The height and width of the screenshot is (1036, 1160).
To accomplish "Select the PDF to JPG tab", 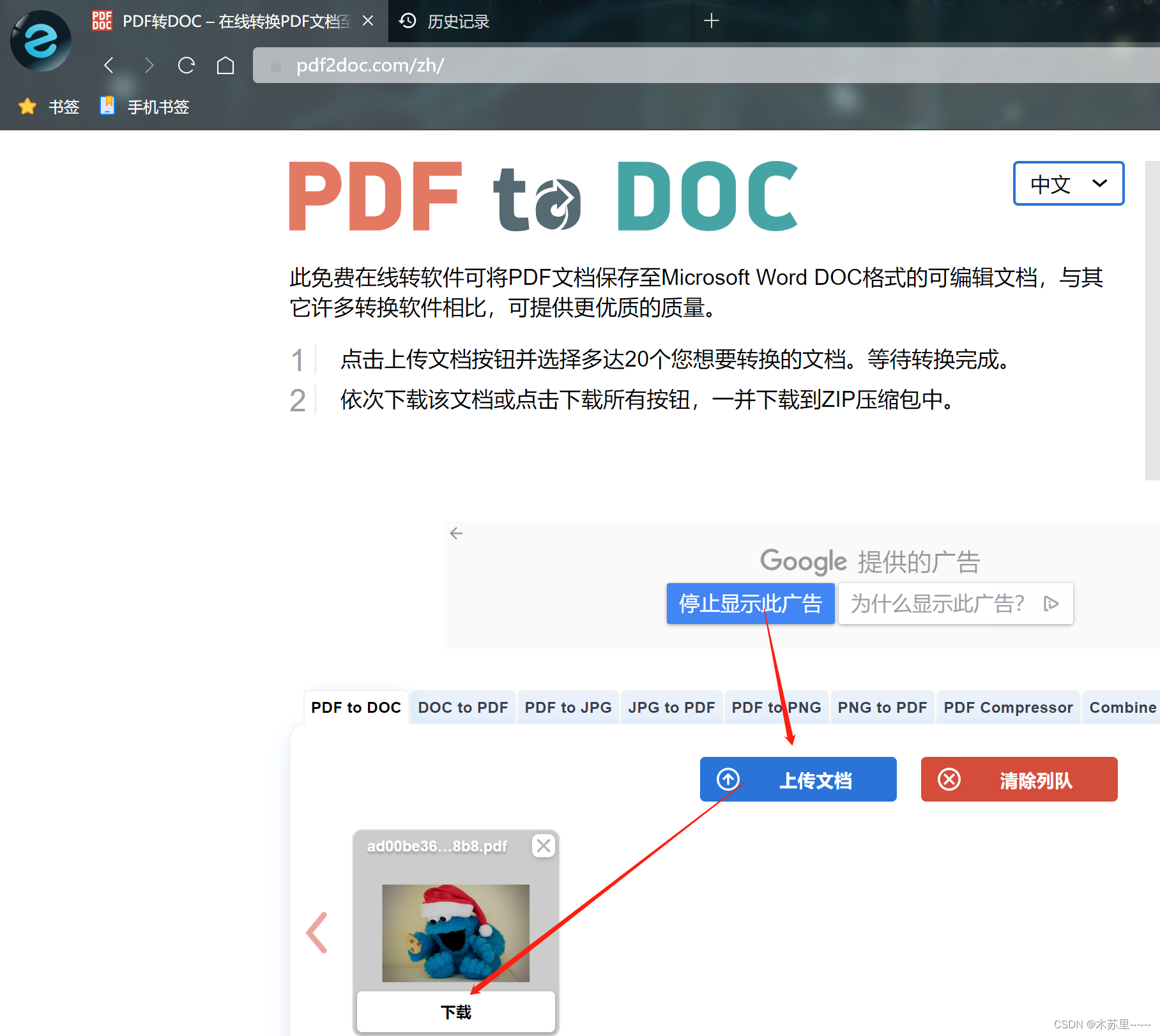I will coord(568,707).
